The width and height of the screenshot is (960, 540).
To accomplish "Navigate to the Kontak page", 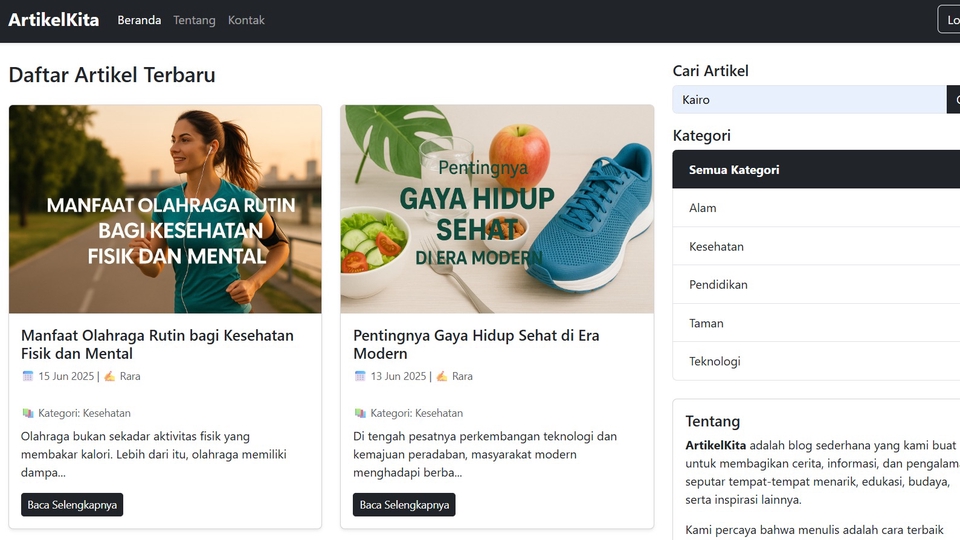I will pos(246,20).
